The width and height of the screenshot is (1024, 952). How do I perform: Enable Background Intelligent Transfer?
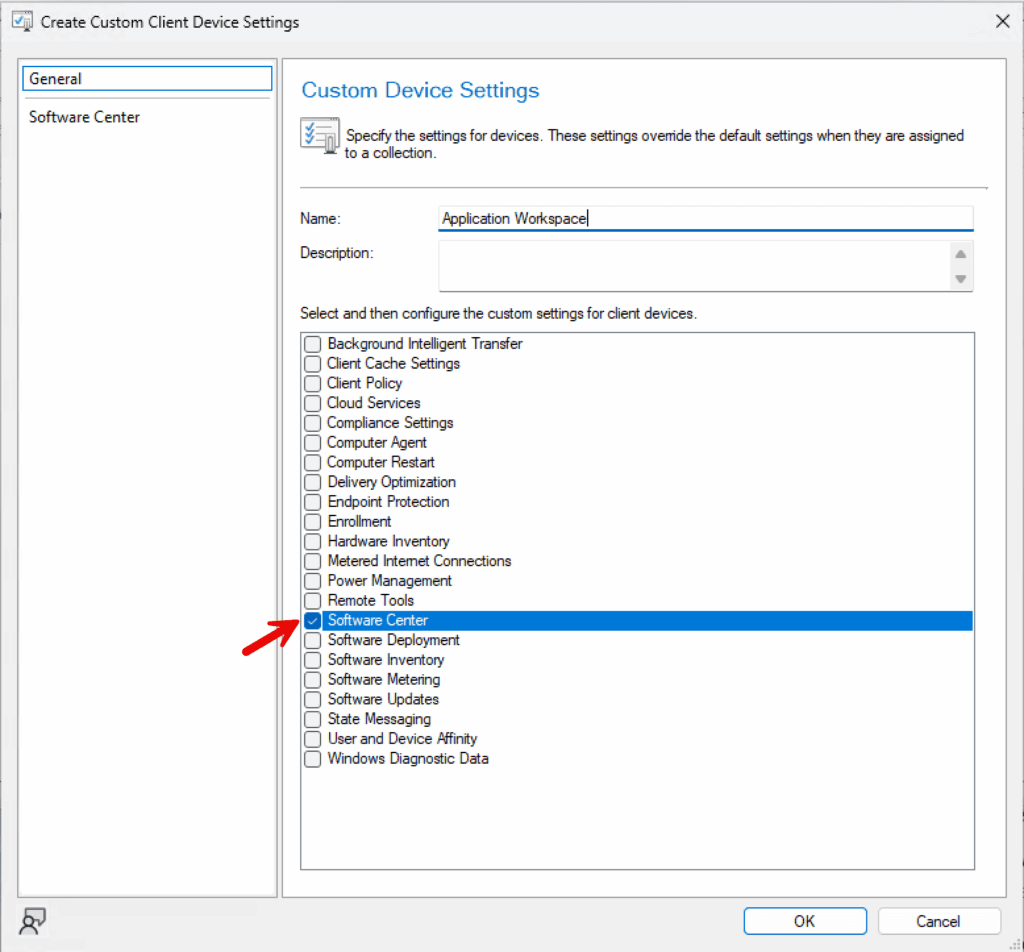313,343
